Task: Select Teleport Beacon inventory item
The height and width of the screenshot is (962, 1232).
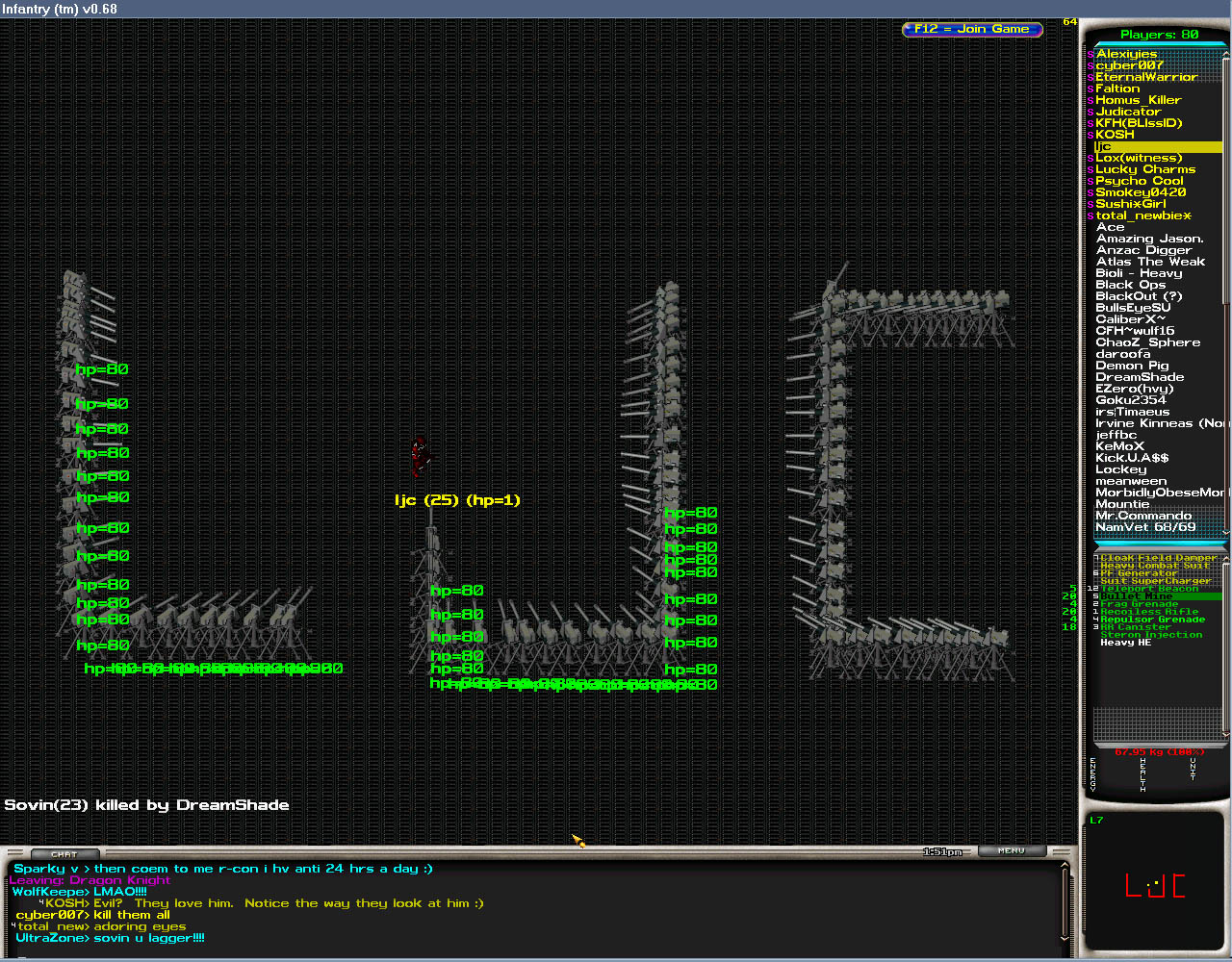Action: click(x=1149, y=589)
